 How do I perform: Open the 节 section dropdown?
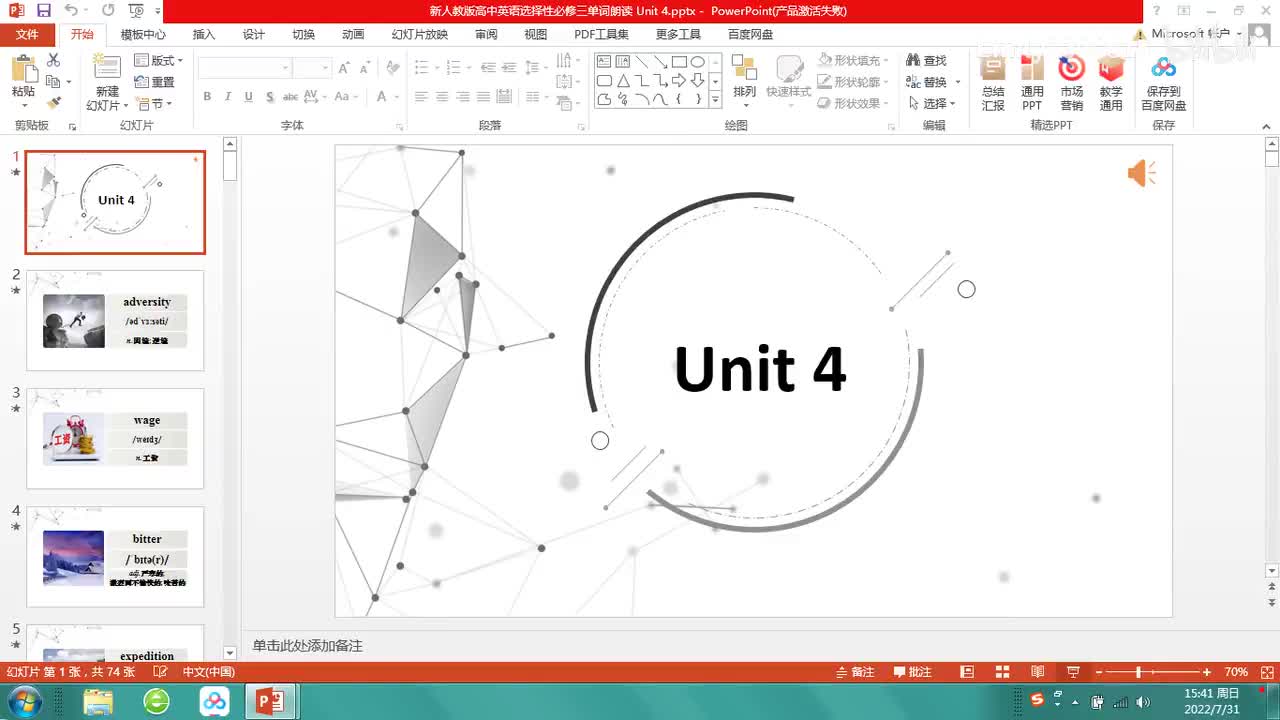point(154,104)
